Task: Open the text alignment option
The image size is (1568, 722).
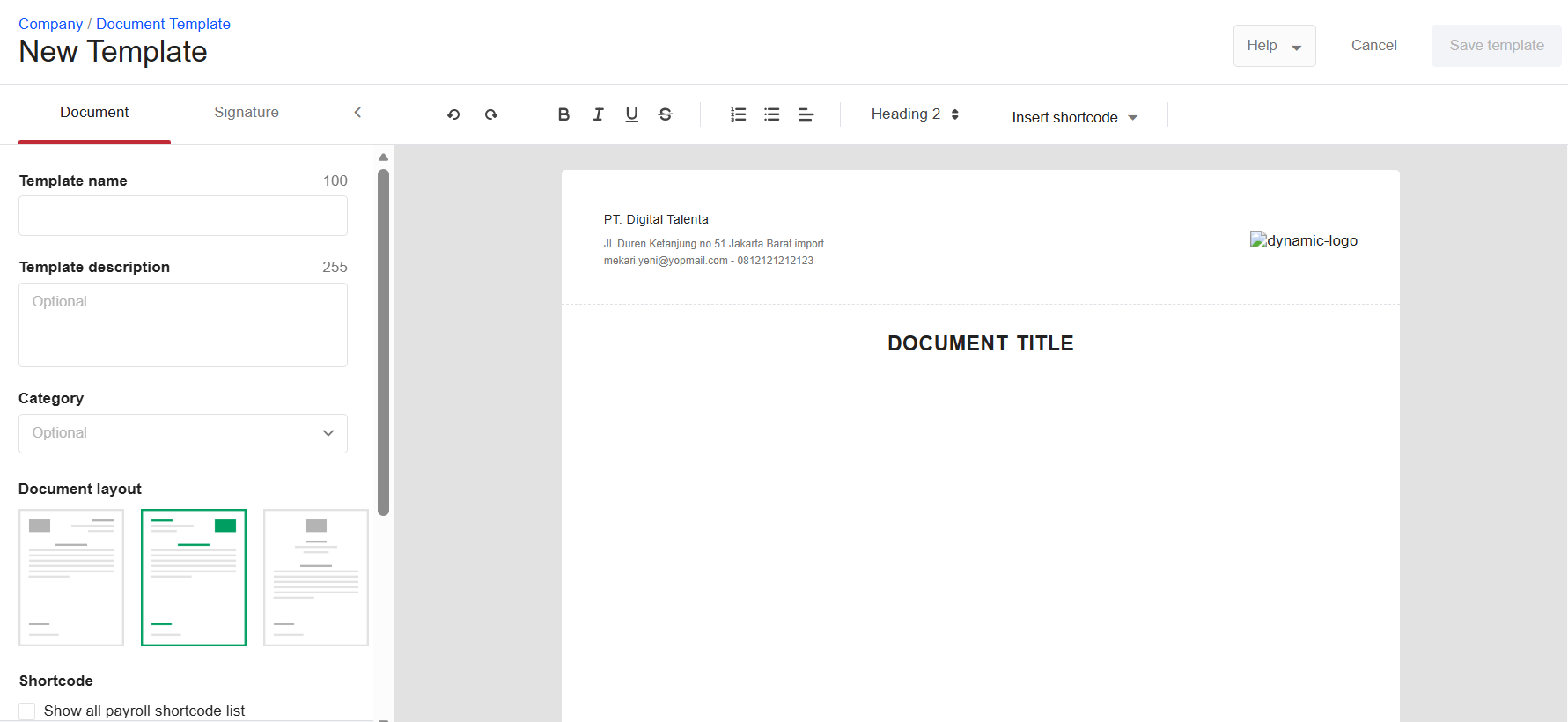Action: (x=806, y=114)
